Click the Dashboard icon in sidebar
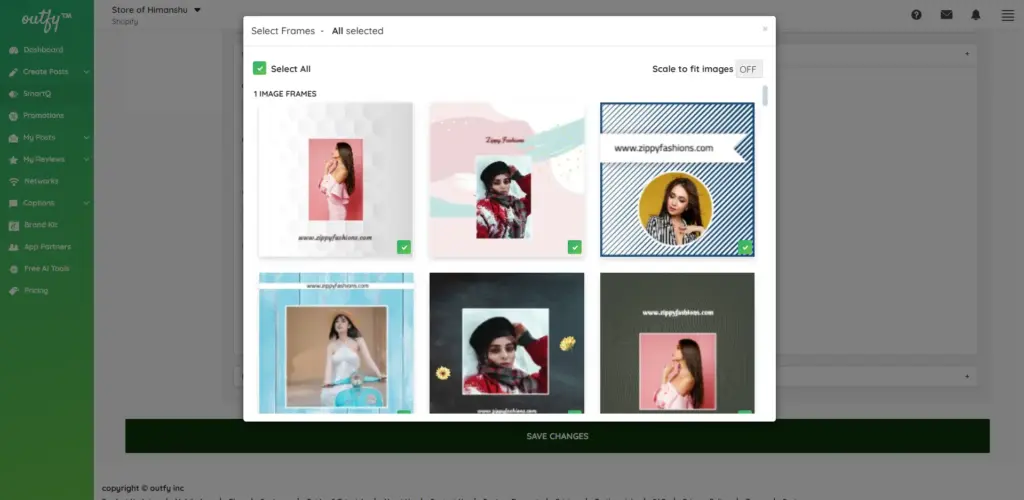This screenshot has height=500, width=1024. (14, 50)
